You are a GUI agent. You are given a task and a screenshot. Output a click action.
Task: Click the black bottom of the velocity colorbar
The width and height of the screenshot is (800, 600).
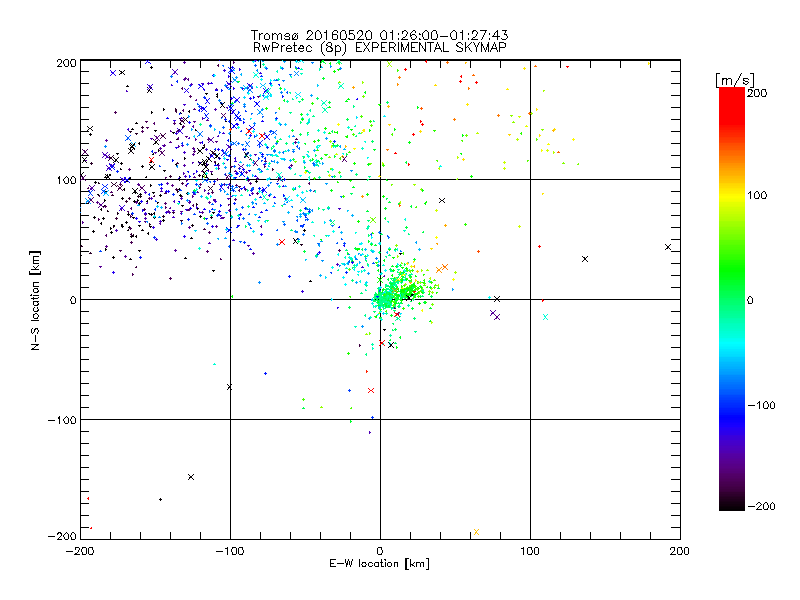[732, 503]
